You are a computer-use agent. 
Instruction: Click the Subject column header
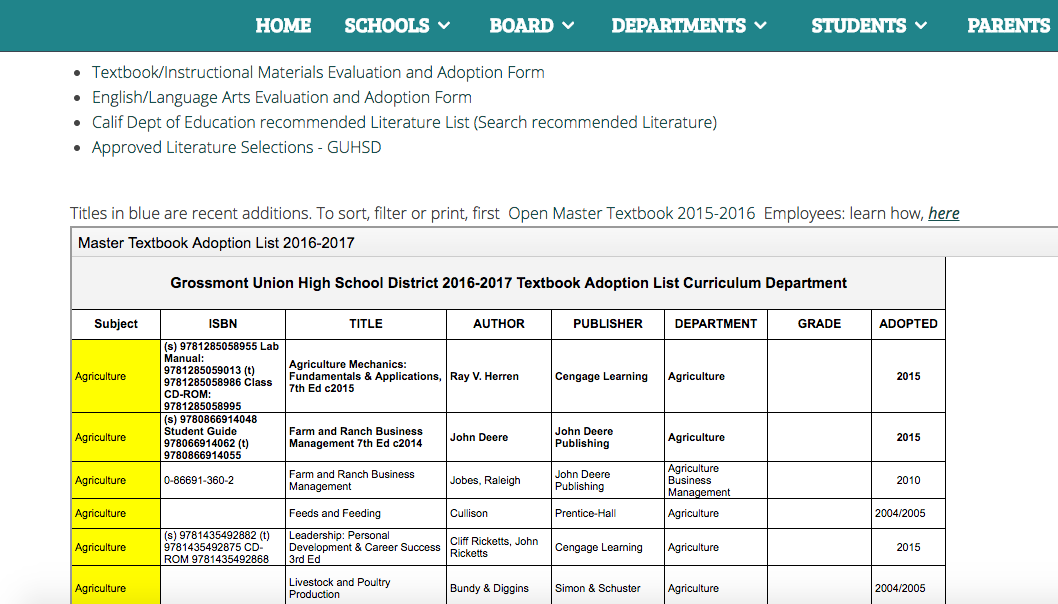pyautogui.click(x=116, y=324)
